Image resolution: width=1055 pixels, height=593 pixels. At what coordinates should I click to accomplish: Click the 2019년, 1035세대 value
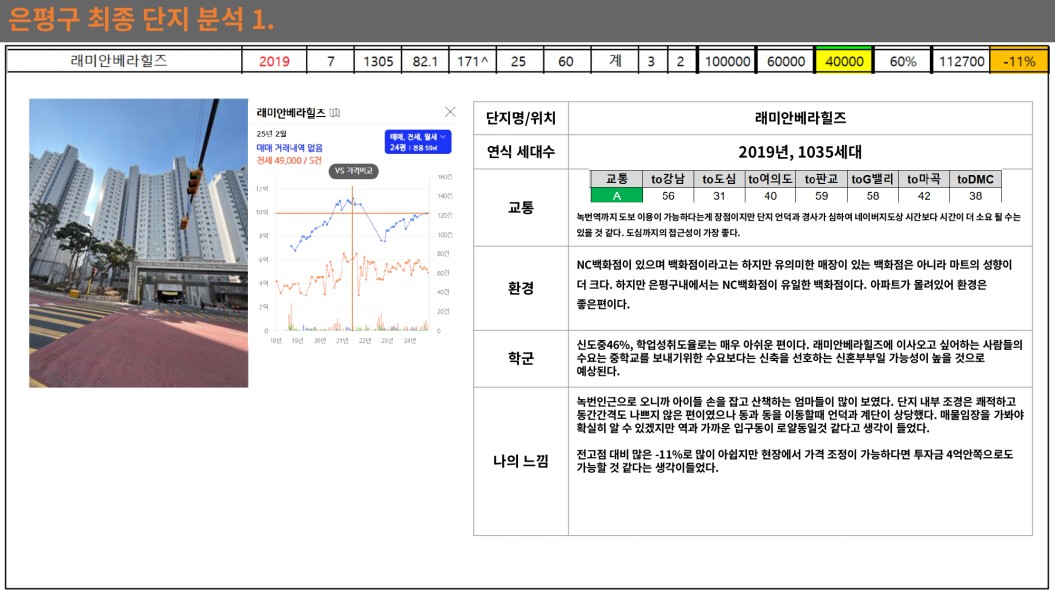[x=800, y=152]
